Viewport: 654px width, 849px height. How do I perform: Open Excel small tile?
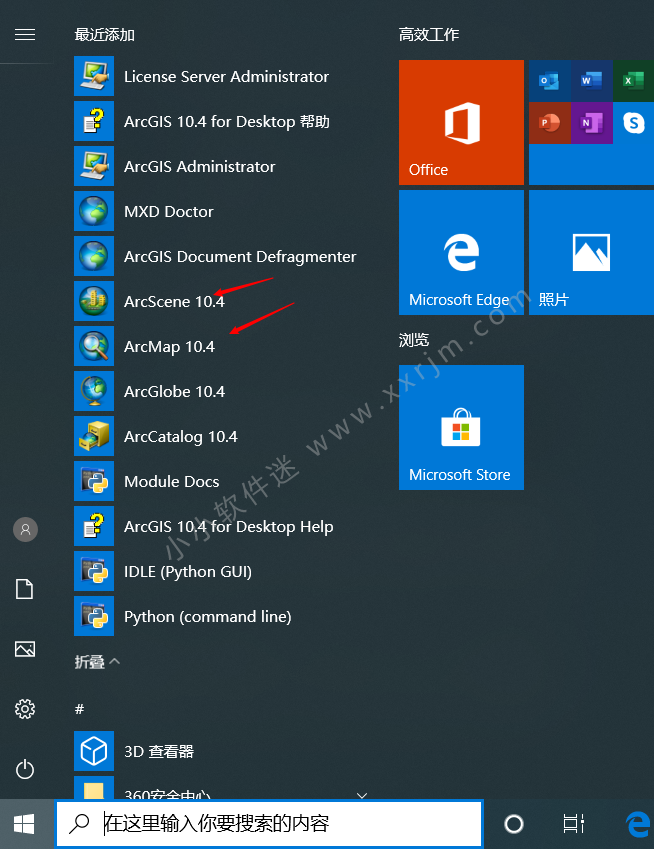coord(633,81)
